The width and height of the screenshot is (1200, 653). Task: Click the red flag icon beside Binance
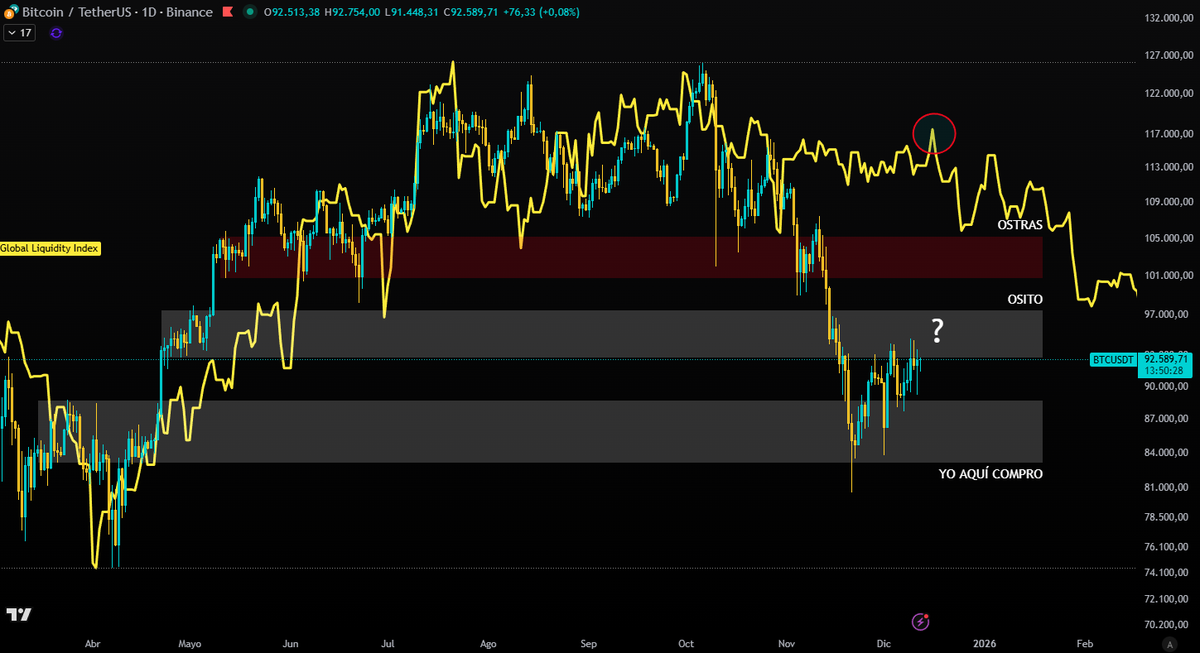coord(228,12)
